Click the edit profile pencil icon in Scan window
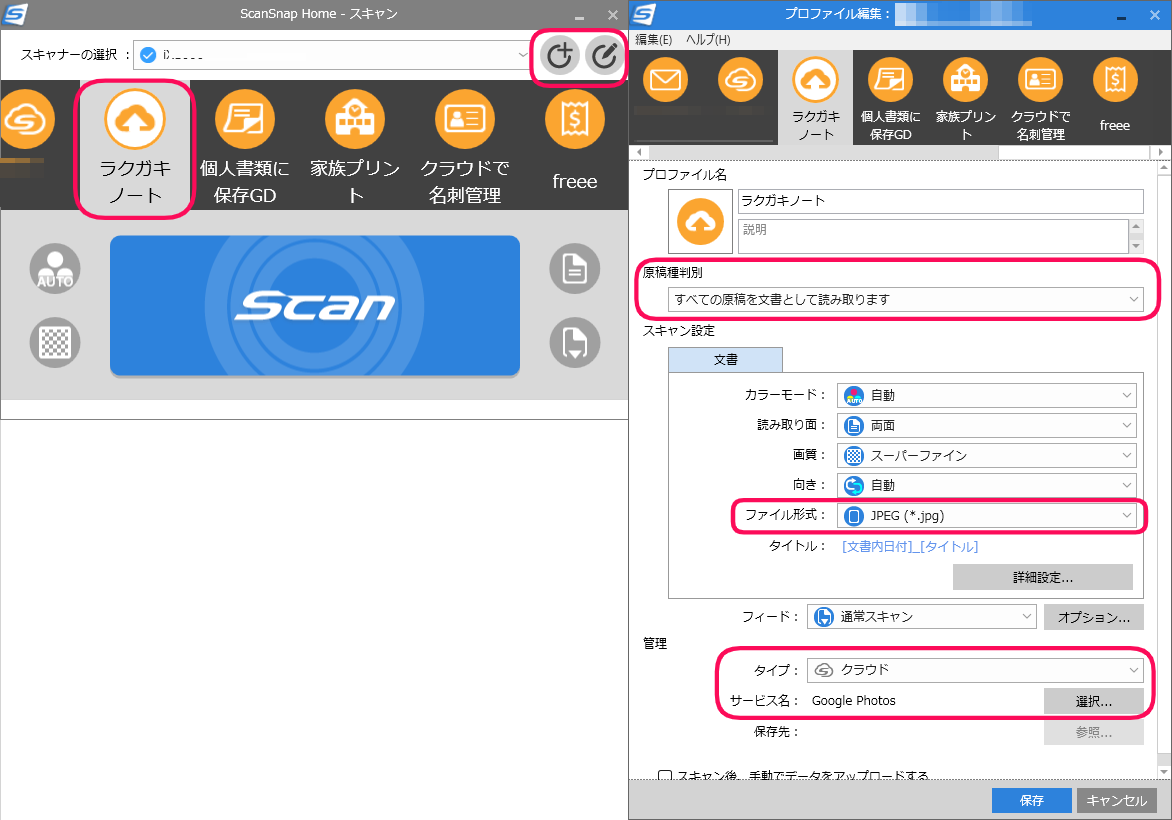The height and width of the screenshot is (820, 1172). pos(604,55)
